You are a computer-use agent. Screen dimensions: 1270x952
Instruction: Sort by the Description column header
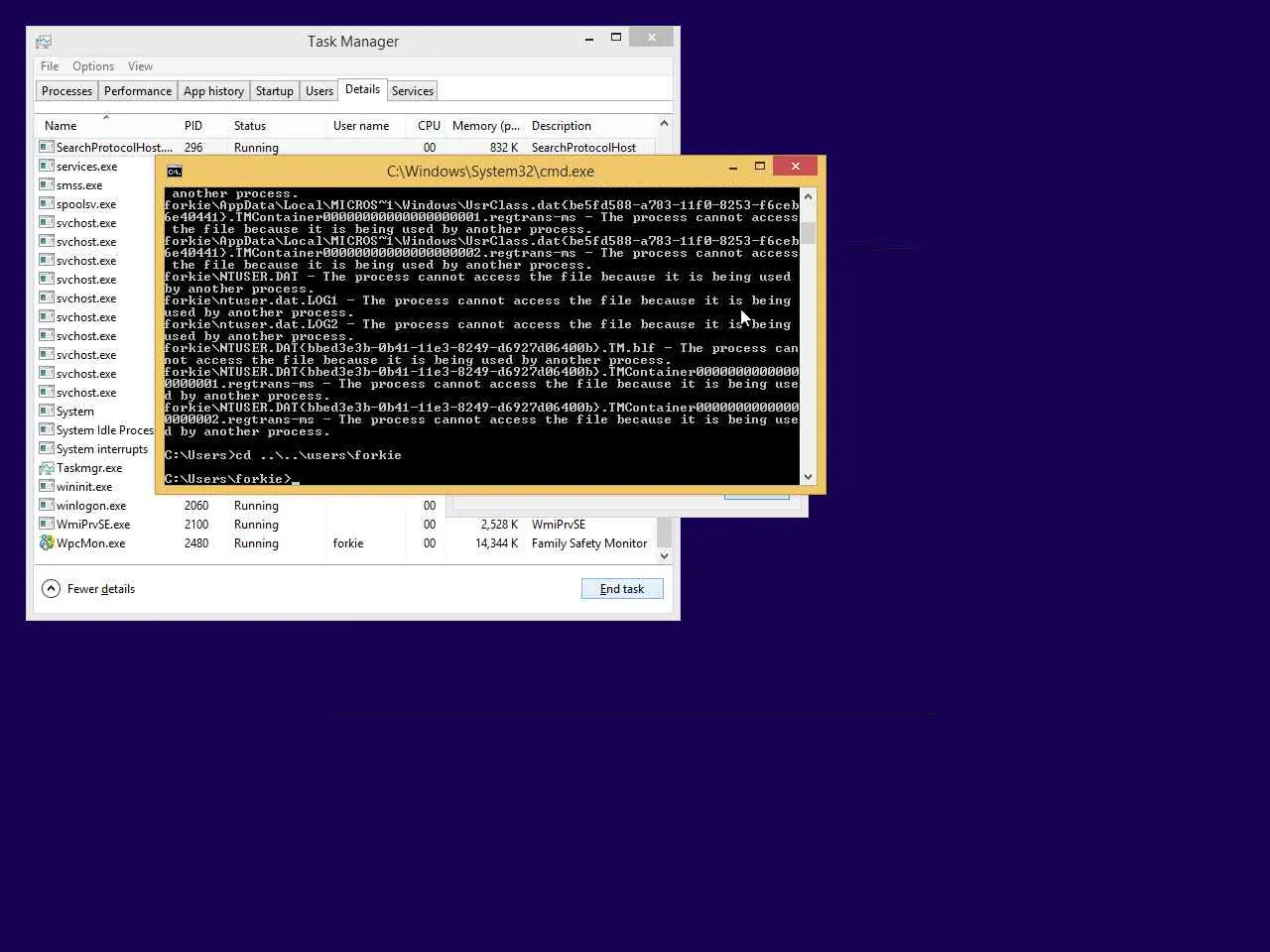point(590,126)
